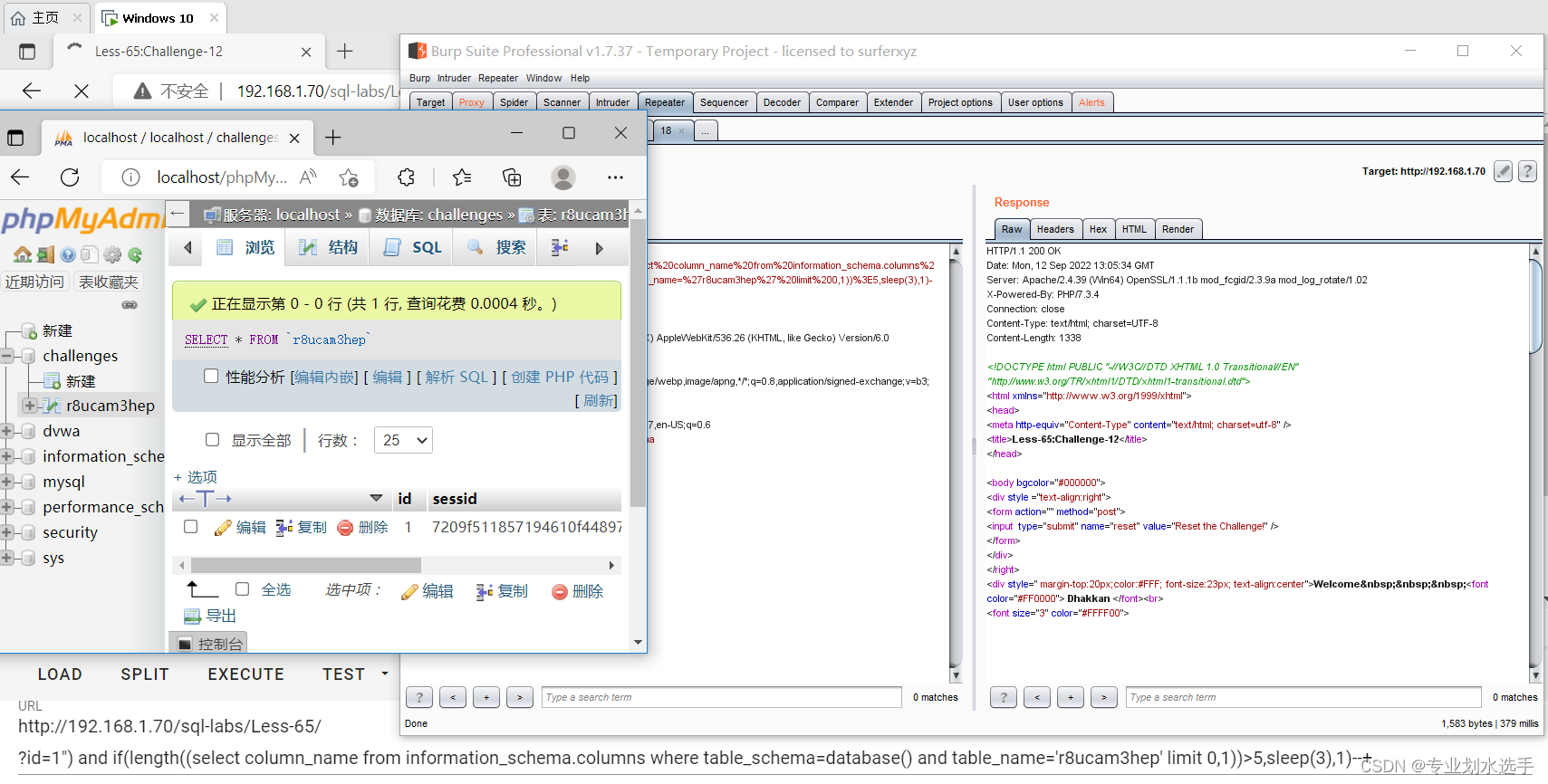Open the browse tab in phpMyAdmin
1548x784 pixels.
[245, 247]
